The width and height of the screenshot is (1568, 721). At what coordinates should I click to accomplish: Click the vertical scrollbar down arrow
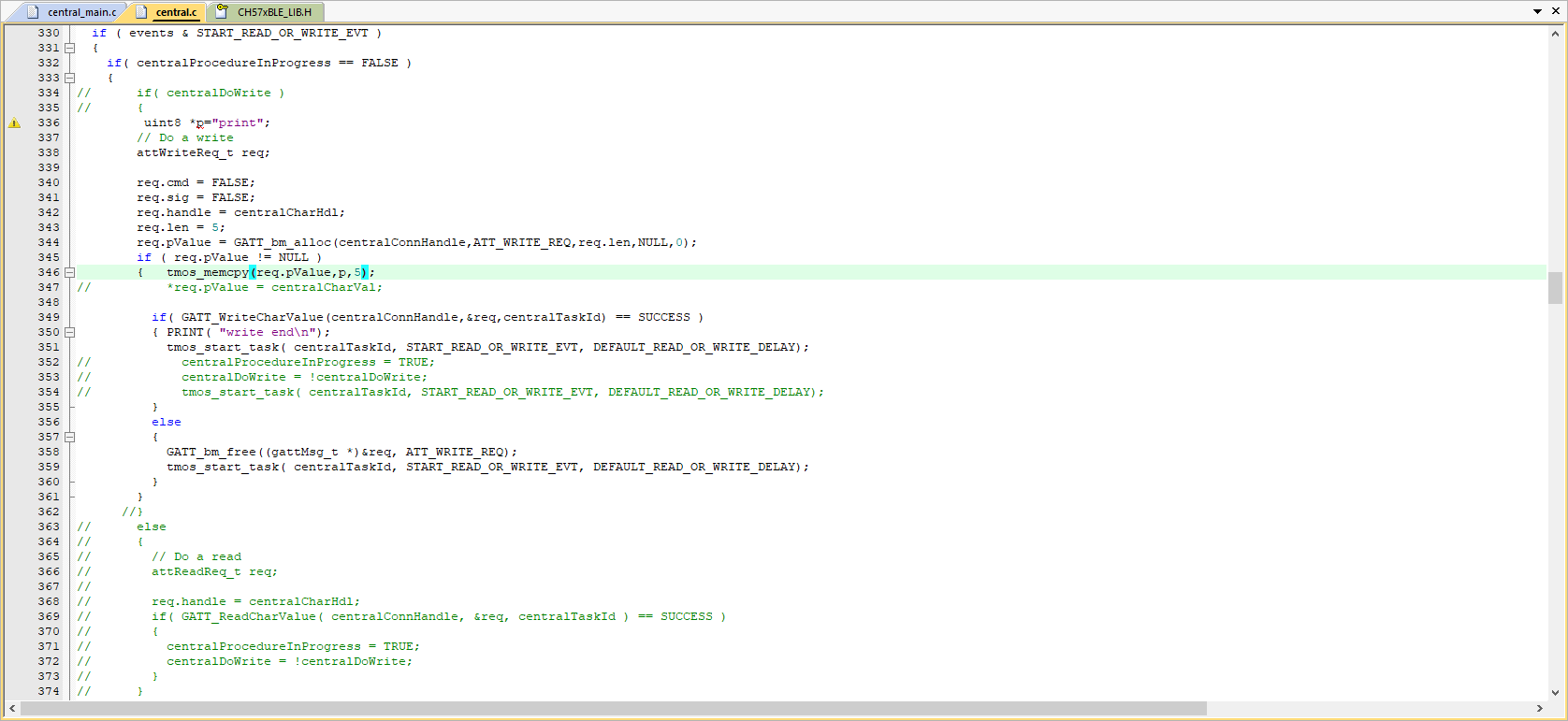point(1556,693)
